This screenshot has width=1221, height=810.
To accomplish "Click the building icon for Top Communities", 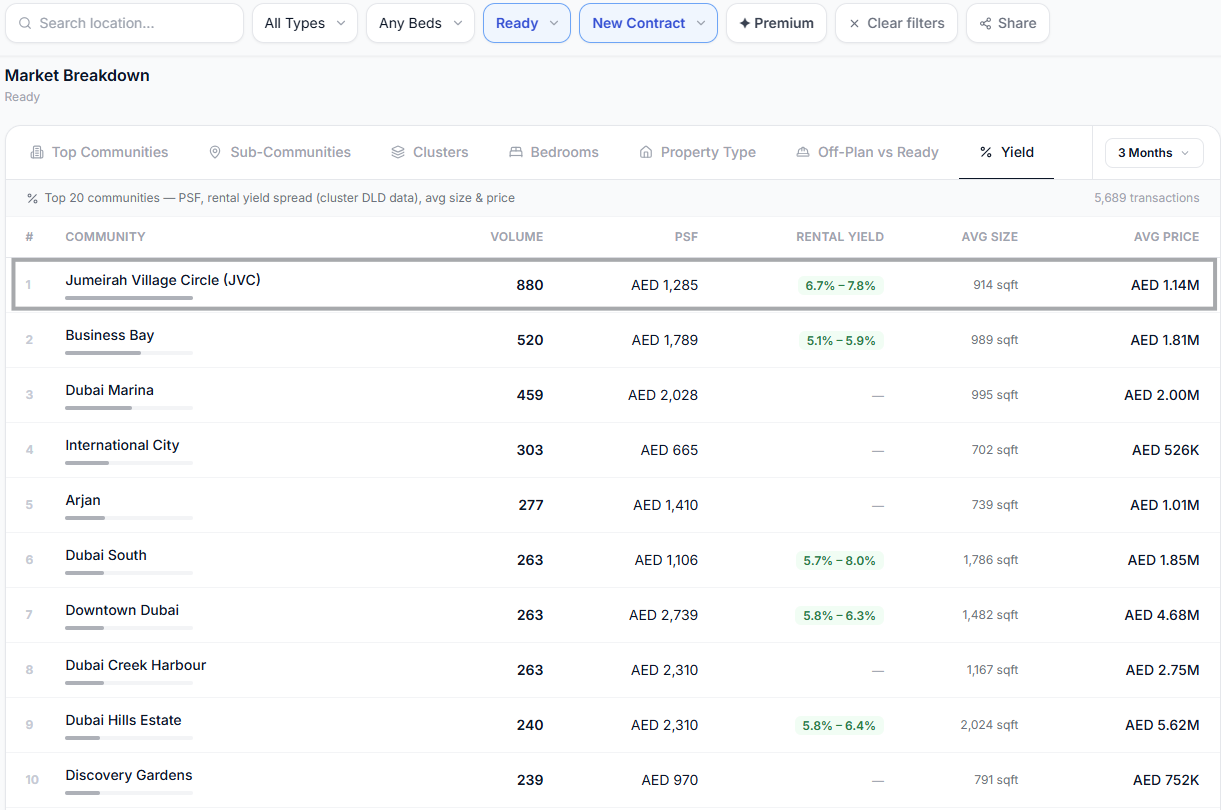I will pyautogui.click(x=37, y=152).
